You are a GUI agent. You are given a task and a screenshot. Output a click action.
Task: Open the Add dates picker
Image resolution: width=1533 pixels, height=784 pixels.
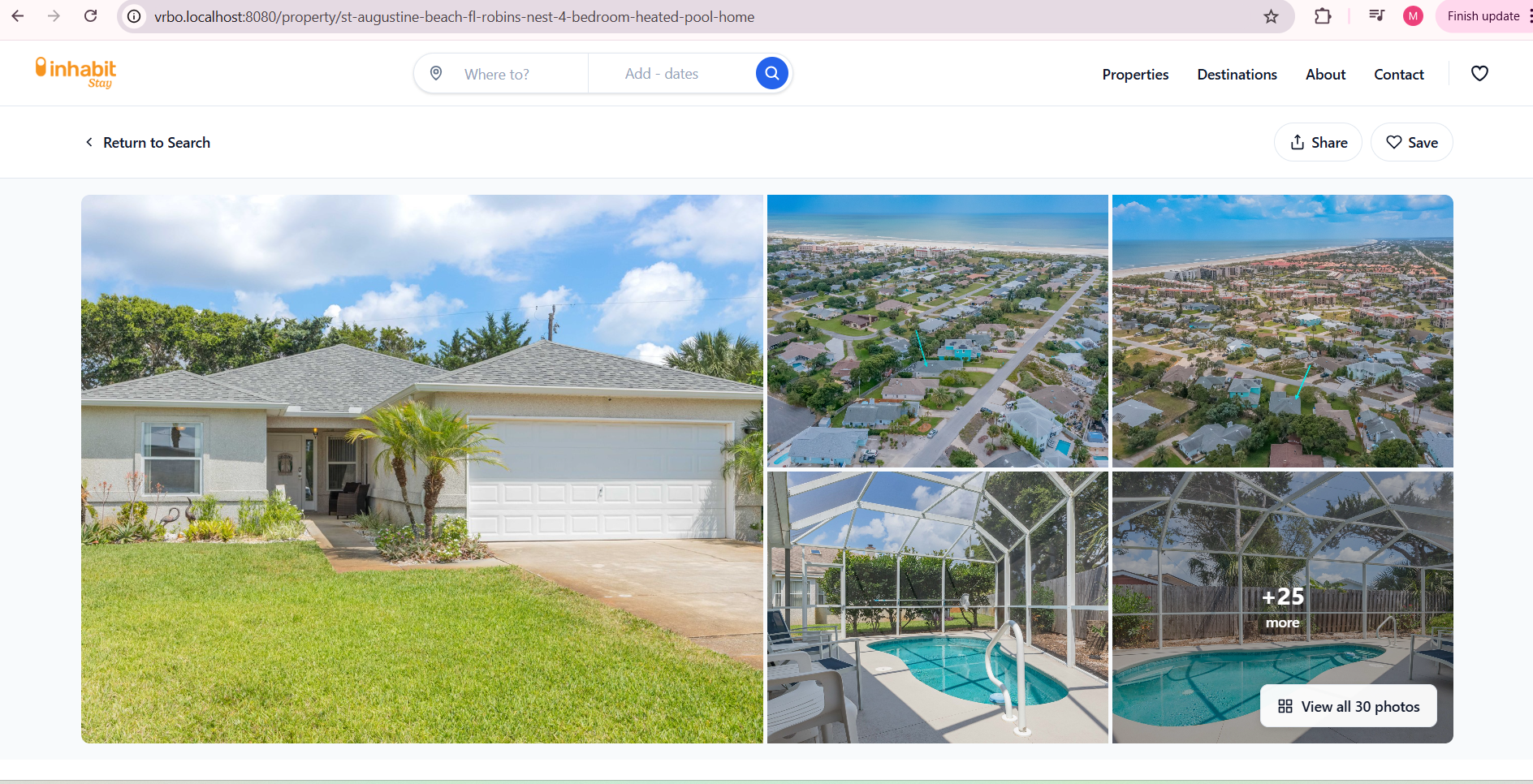click(x=662, y=73)
